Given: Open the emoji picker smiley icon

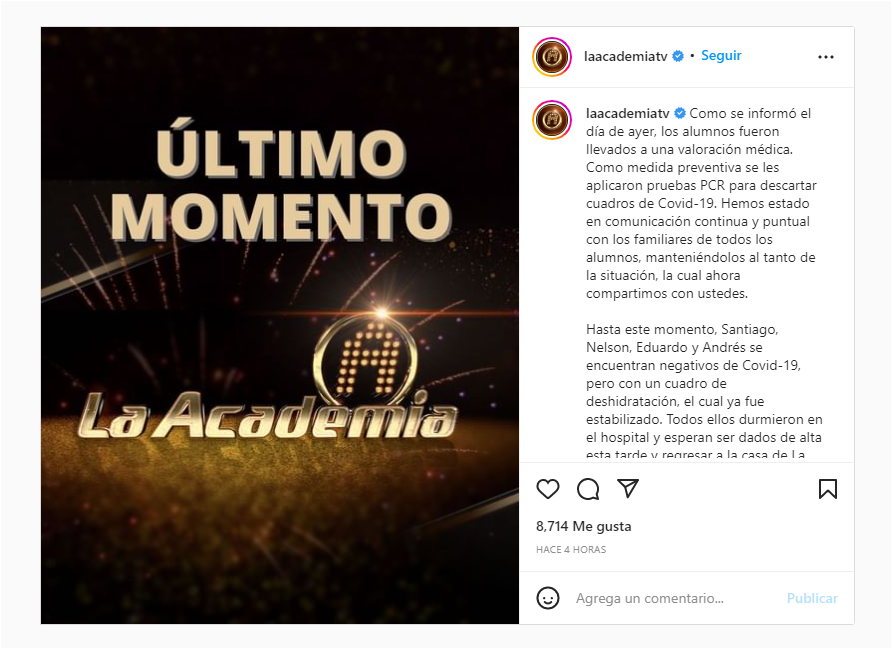Looking at the screenshot, I should point(548,598).
